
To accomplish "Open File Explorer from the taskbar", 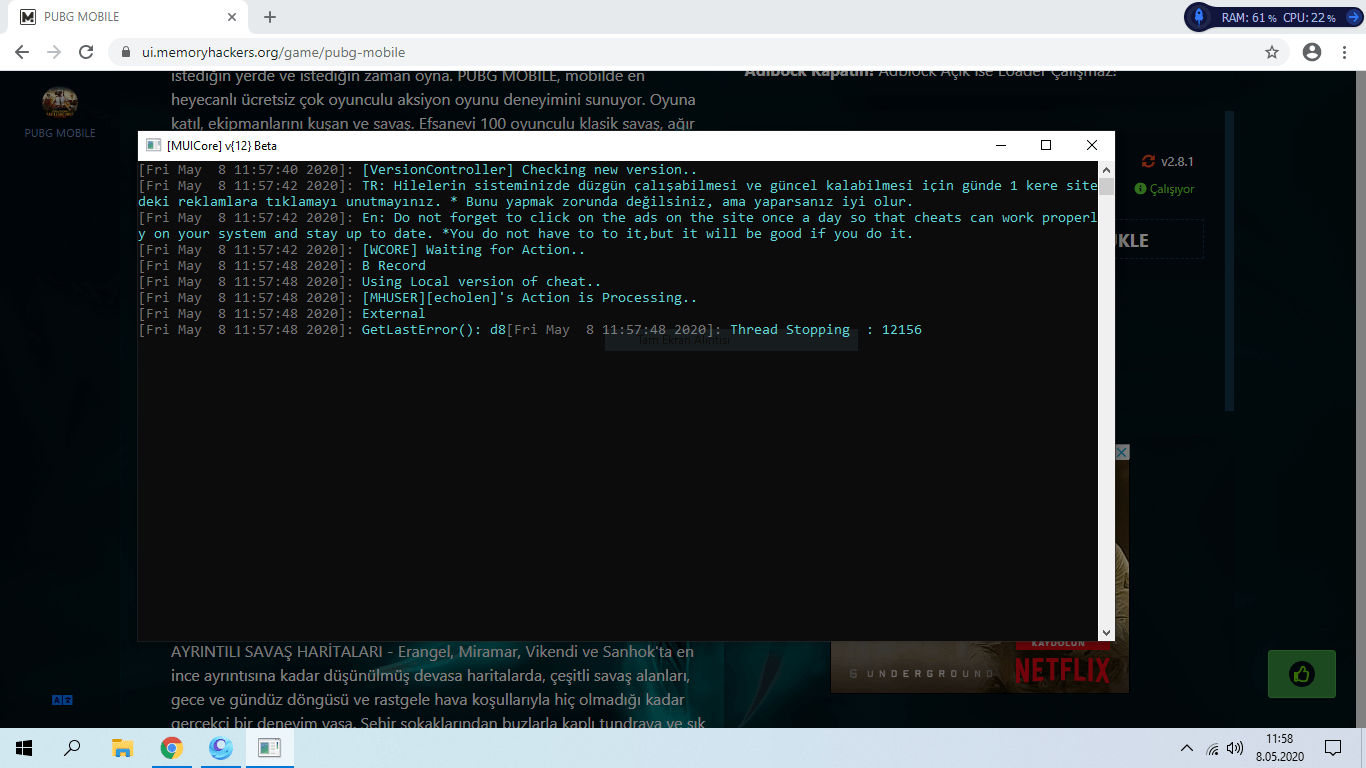I will coord(122,747).
